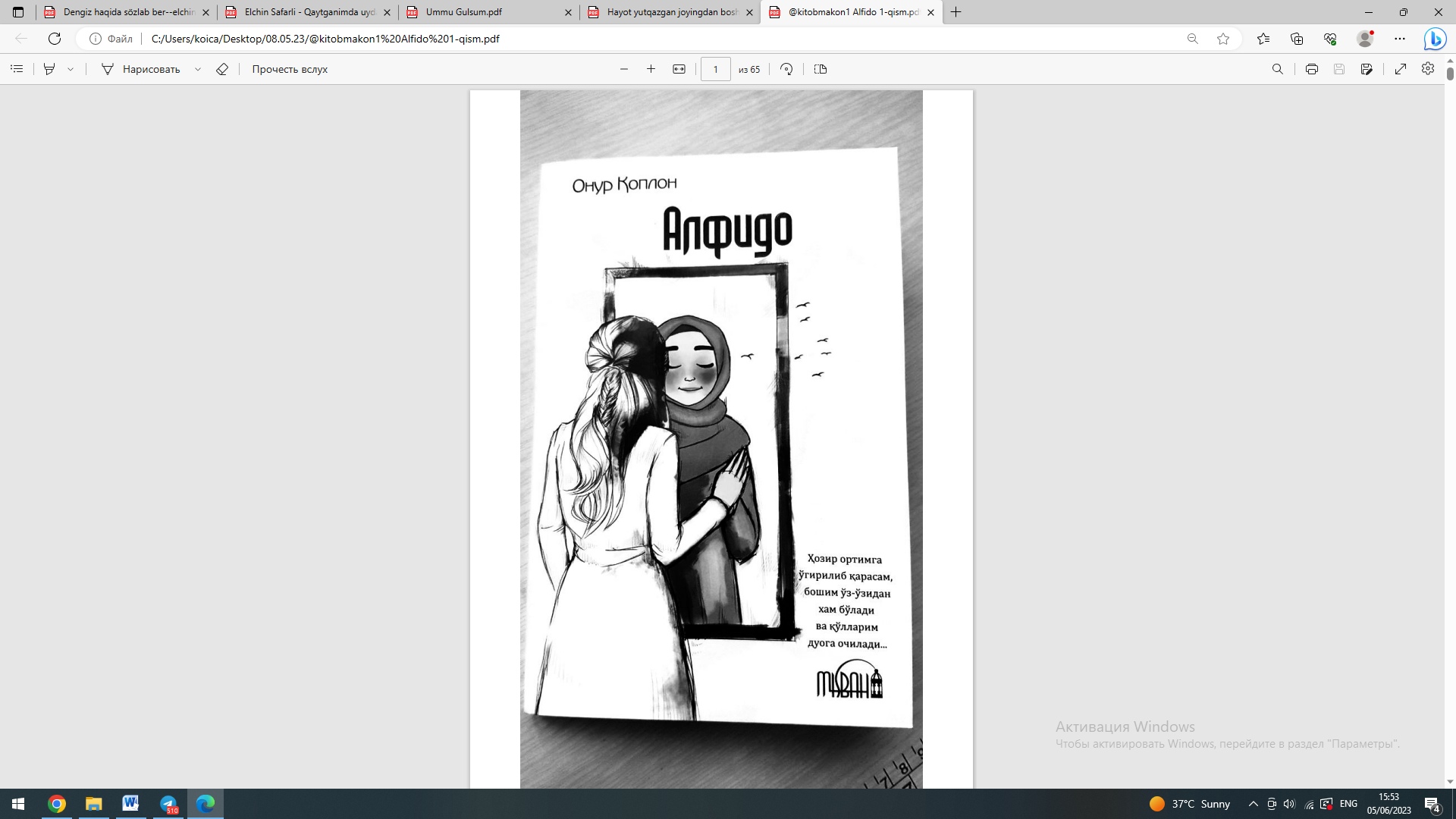
Task: Click the fit to width icon
Action: (679, 69)
